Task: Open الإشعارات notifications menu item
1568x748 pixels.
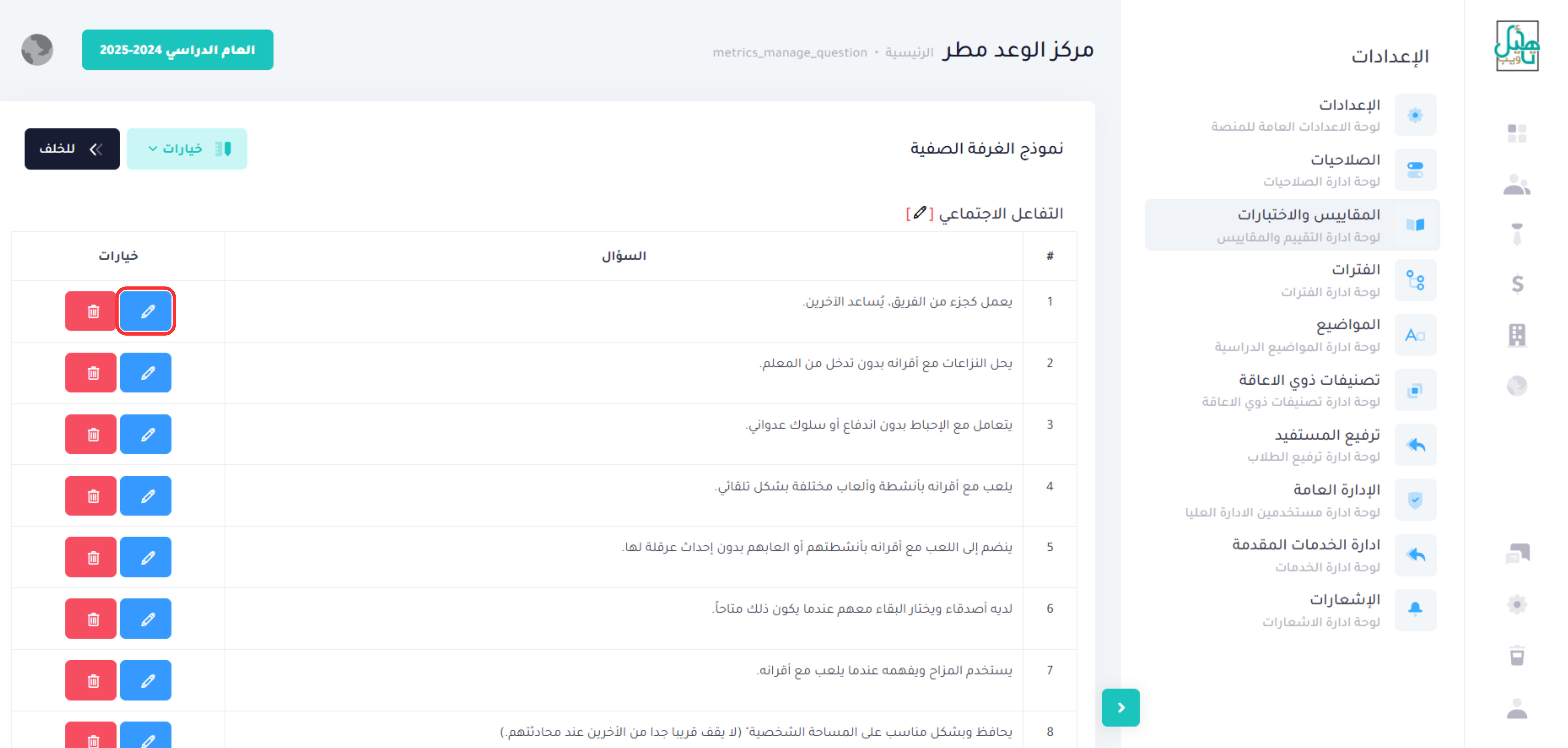Action: point(1292,610)
